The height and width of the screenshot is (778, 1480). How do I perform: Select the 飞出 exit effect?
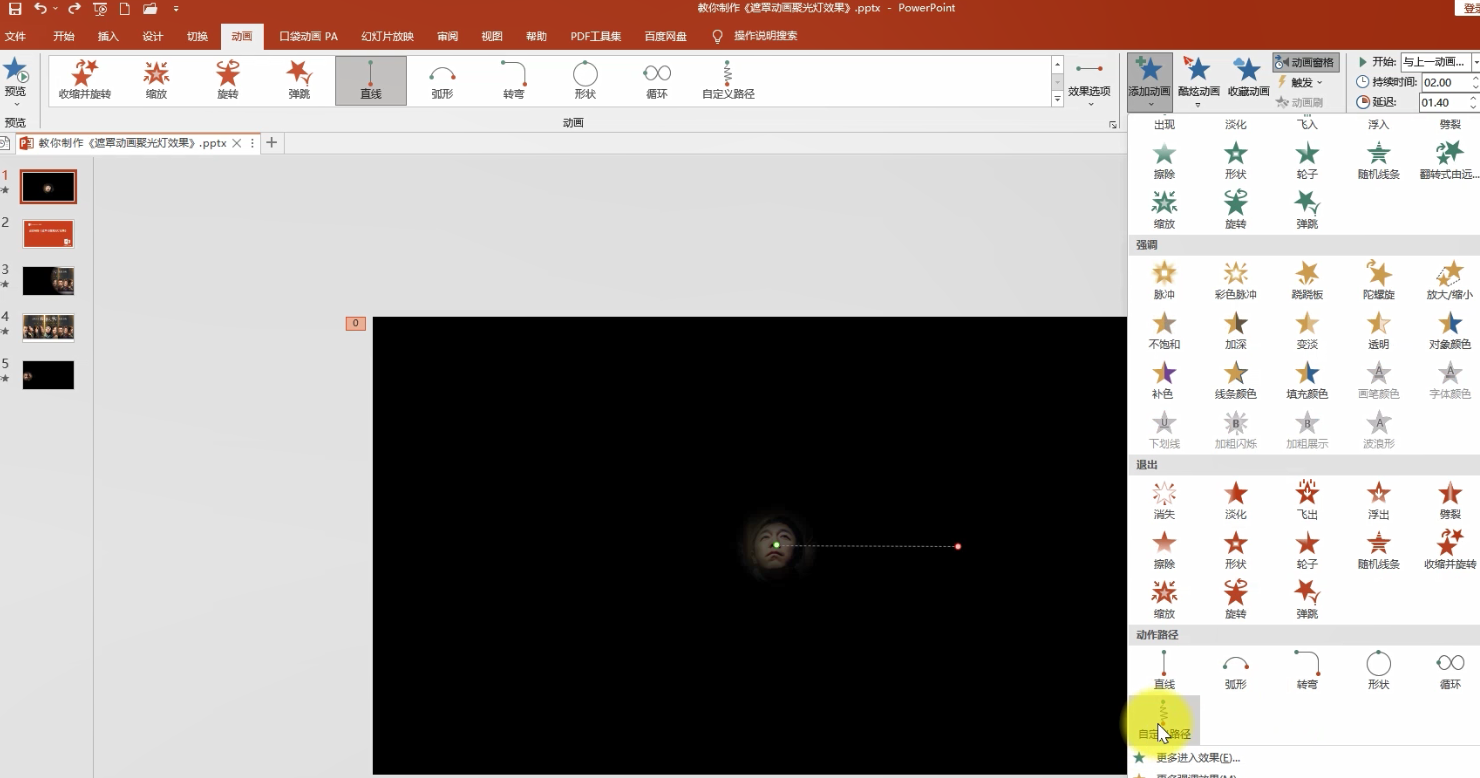tap(1307, 500)
